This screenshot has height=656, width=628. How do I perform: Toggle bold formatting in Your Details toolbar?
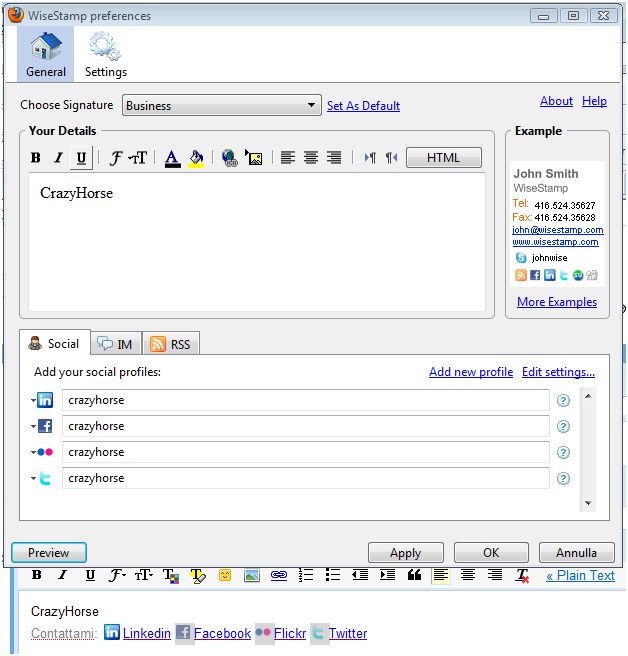pos(36,158)
